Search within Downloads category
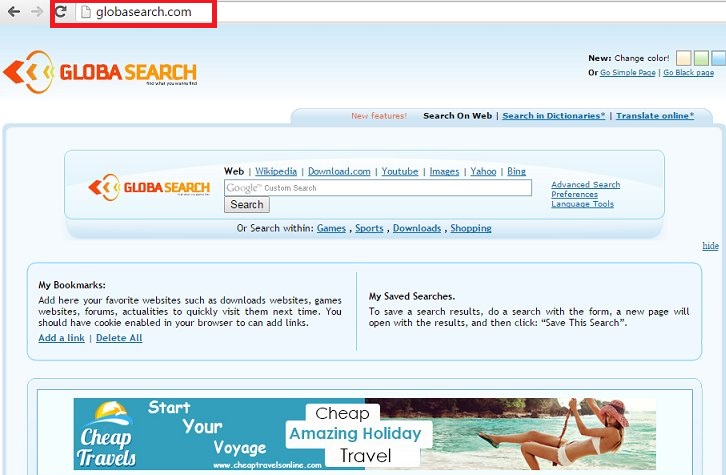 coord(417,228)
